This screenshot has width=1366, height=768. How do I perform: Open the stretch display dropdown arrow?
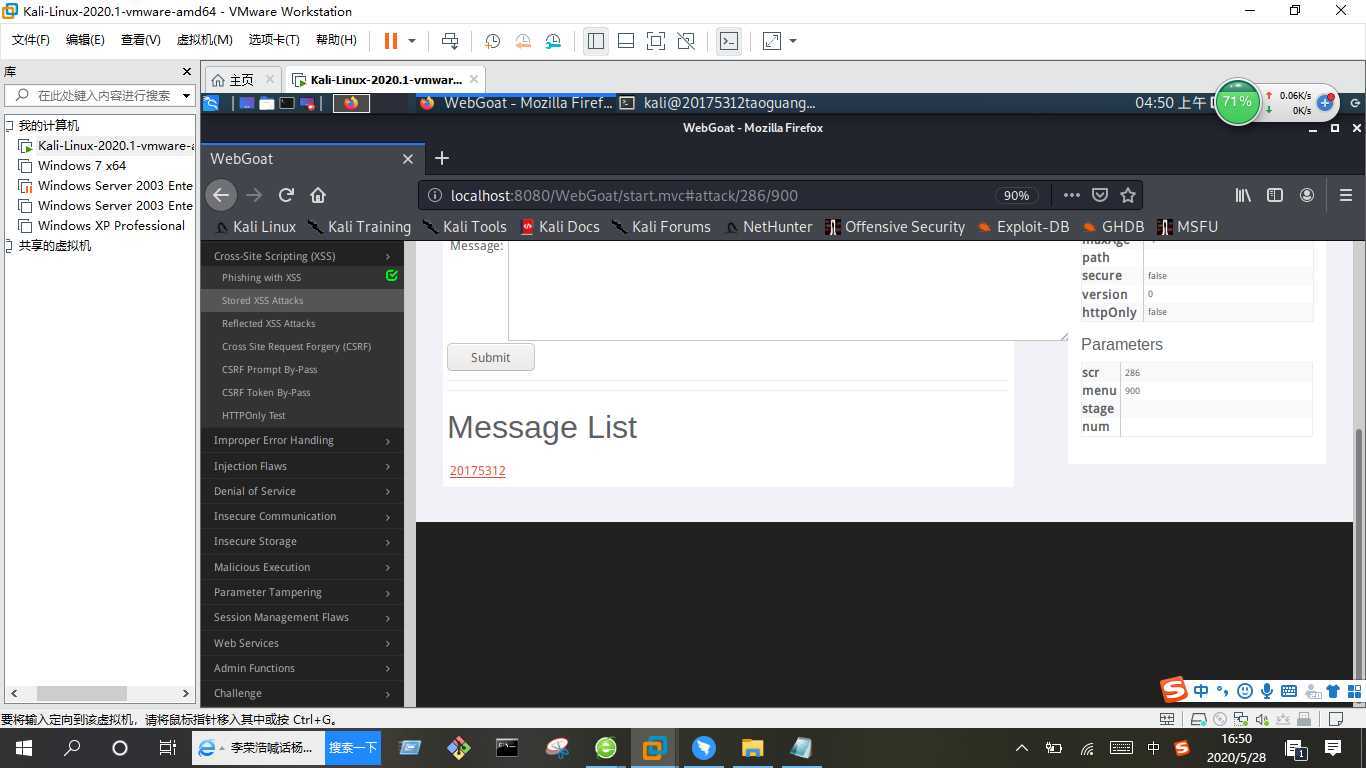point(793,41)
